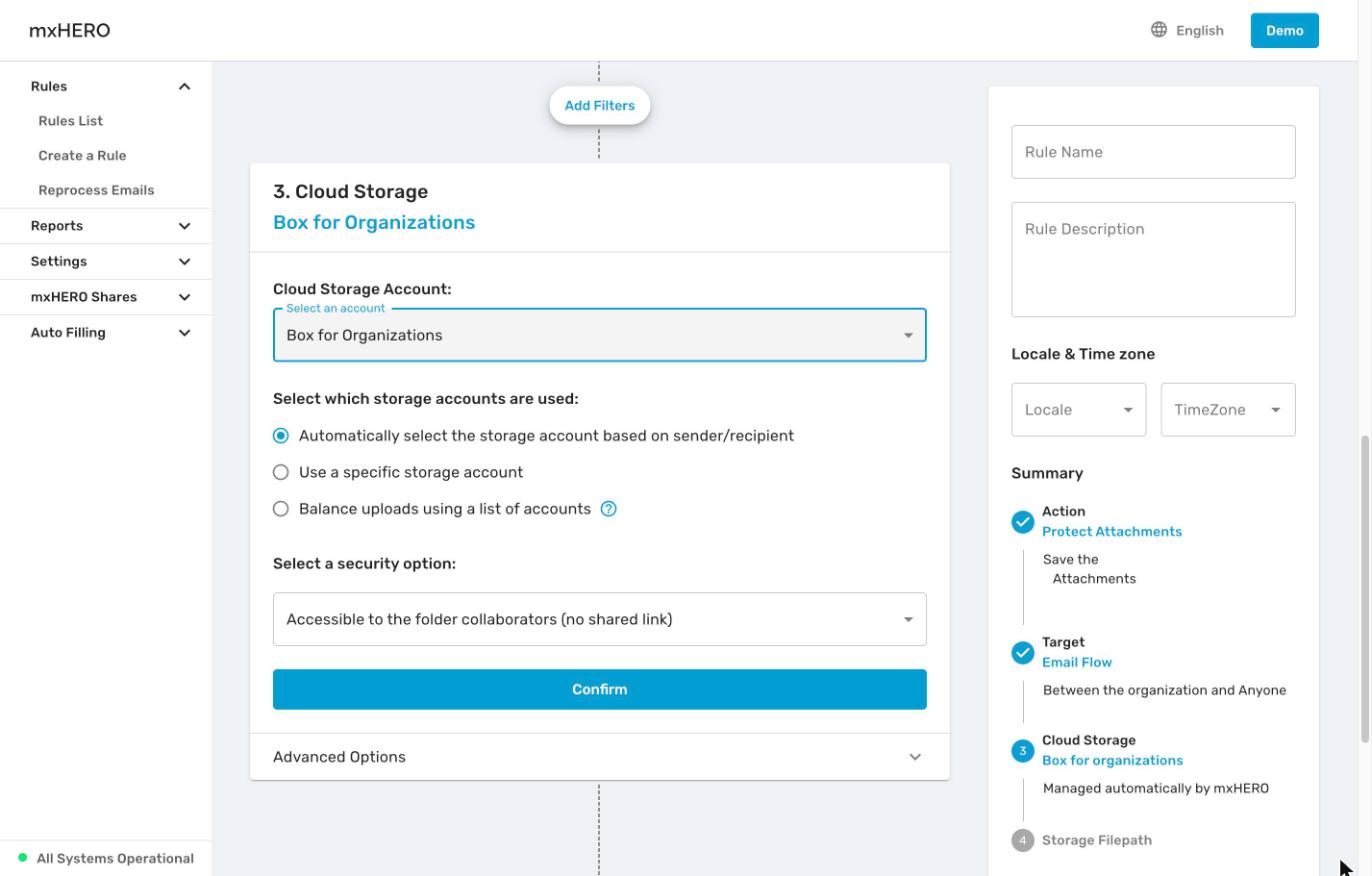Open the Locale dropdown
Viewport: 1372px width, 876px height.
pos(1079,410)
